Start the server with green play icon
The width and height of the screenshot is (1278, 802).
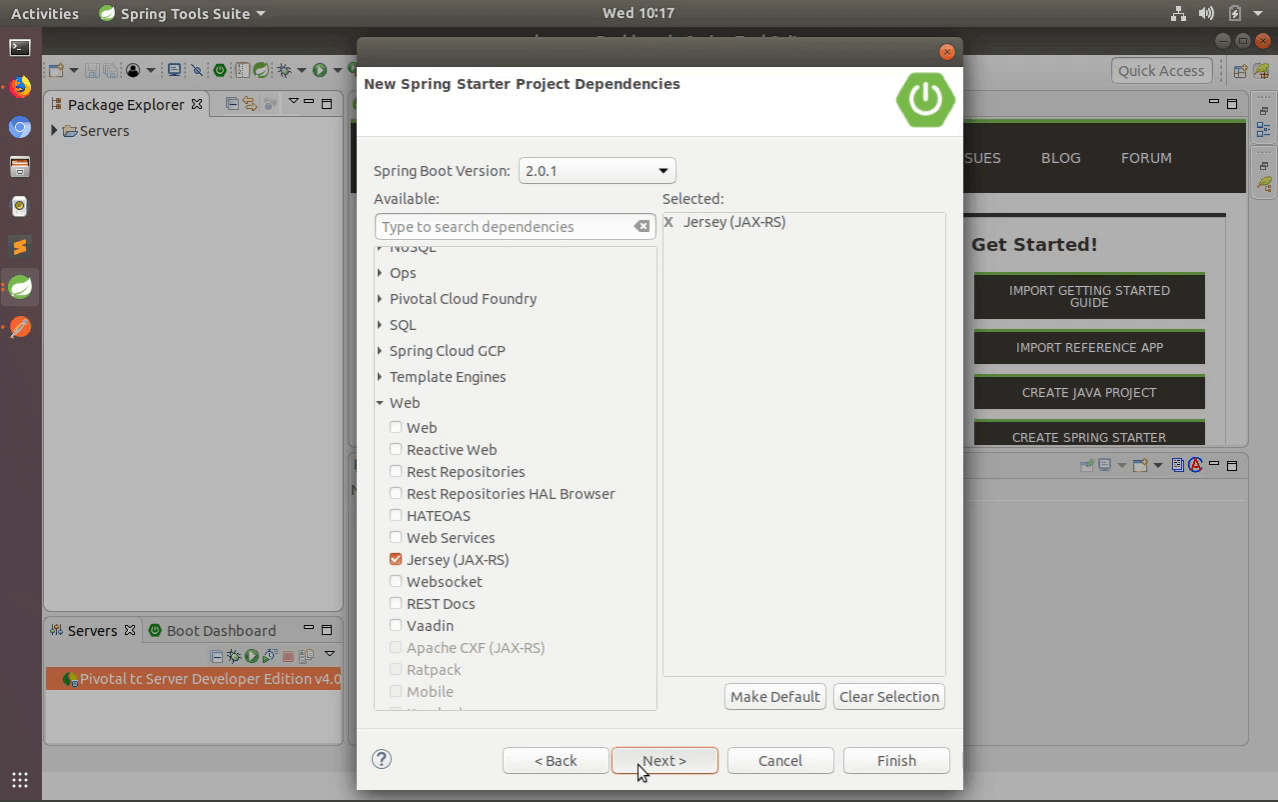pyautogui.click(x=252, y=656)
